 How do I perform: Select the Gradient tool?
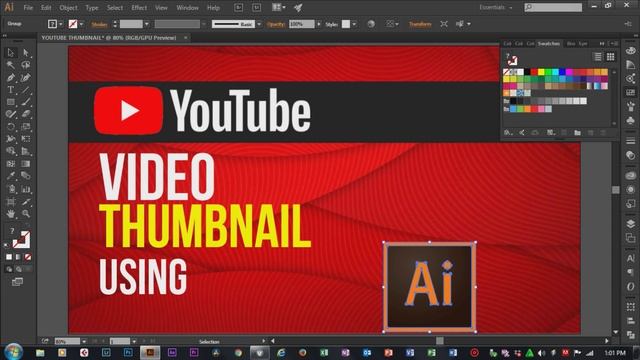coord(26,164)
